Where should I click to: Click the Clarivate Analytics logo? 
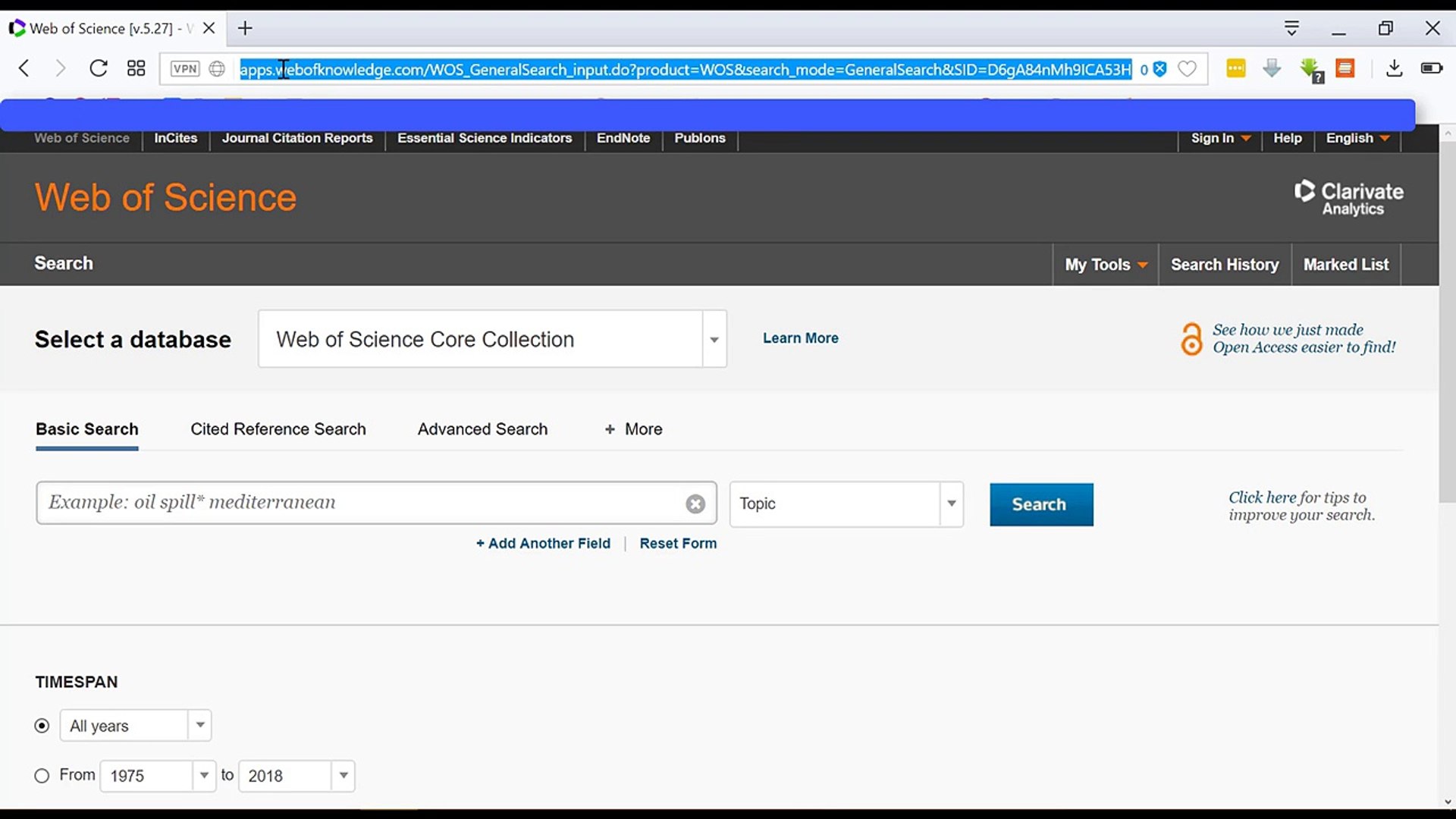pos(1349,198)
